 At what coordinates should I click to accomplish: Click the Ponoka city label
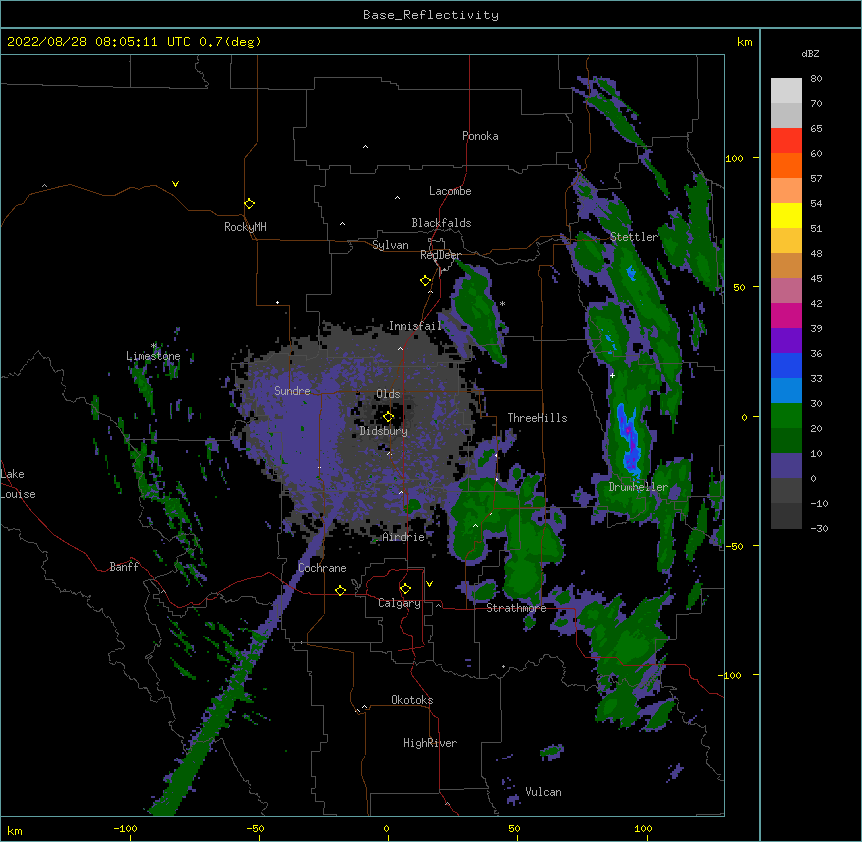click(480, 136)
